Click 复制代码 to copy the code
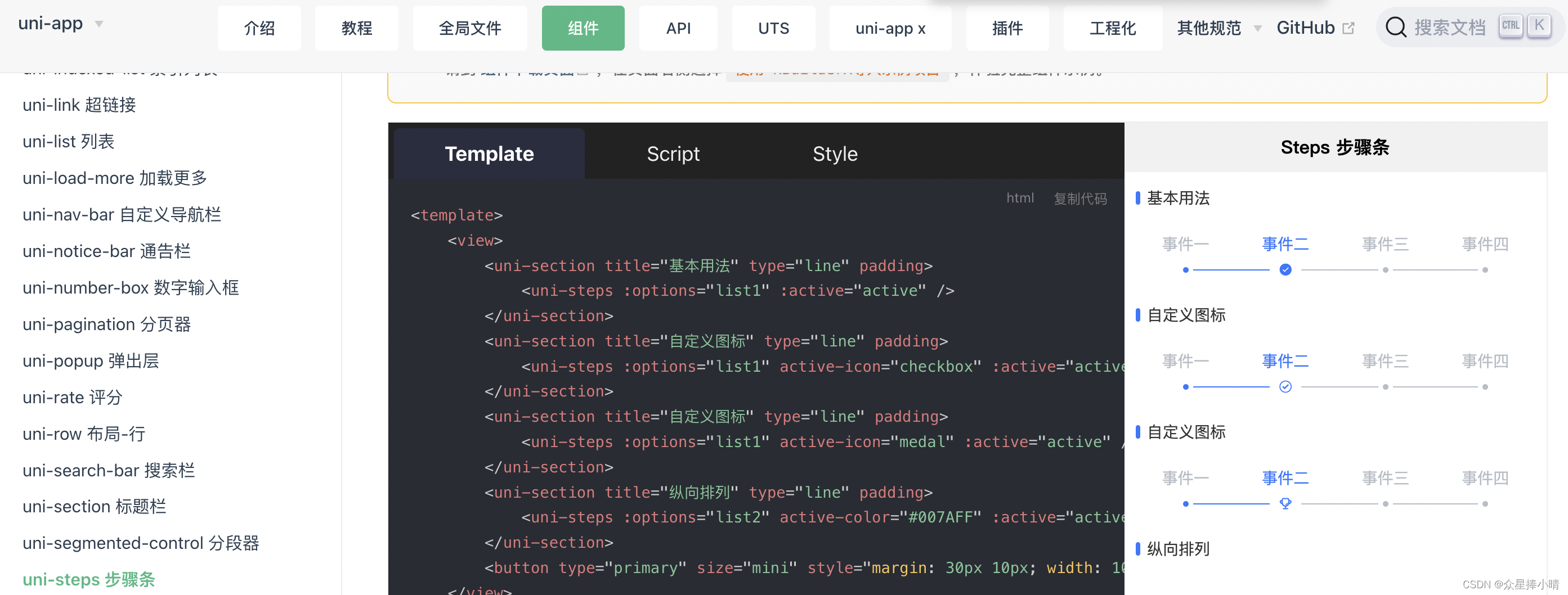This screenshot has height=595, width=1568. point(1080,199)
